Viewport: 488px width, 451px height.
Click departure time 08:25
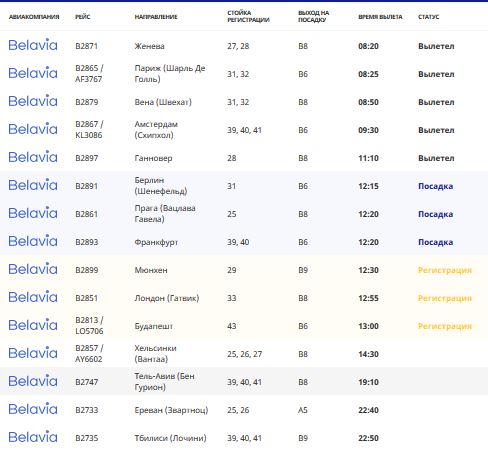(368, 74)
